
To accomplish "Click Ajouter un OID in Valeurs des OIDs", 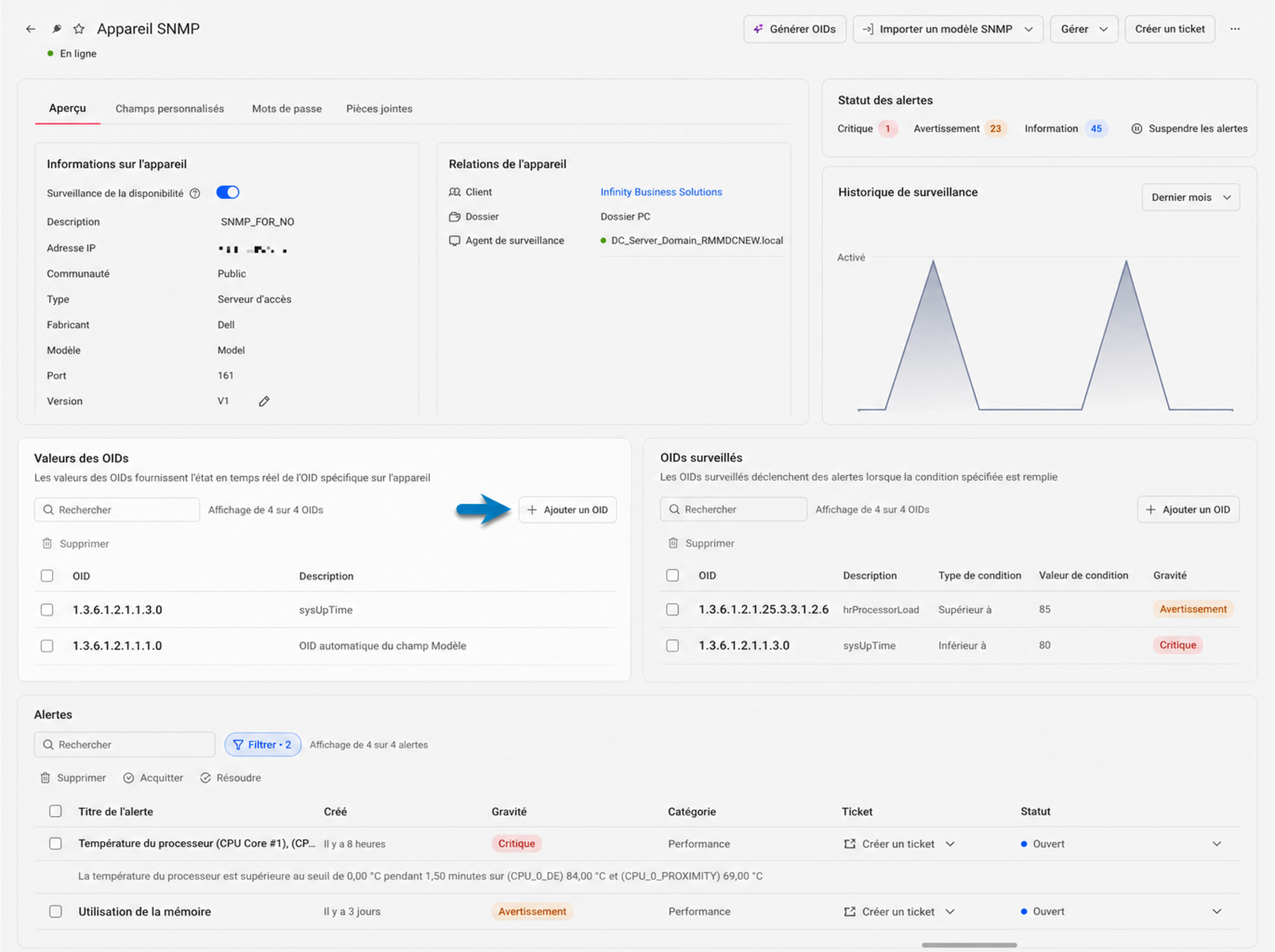I will [x=567, y=510].
